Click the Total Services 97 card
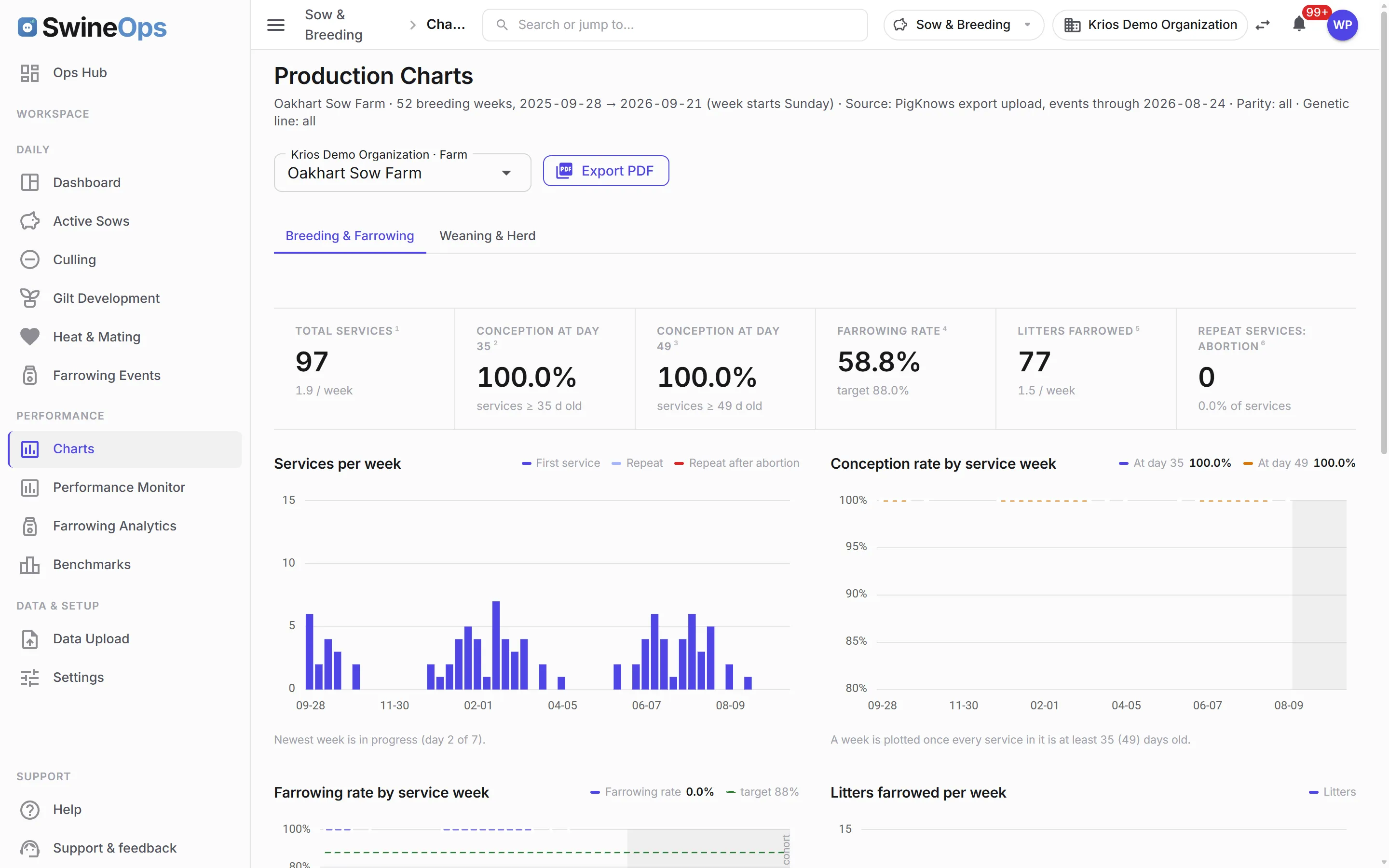The width and height of the screenshot is (1389, 868). [x=364, y=368]
